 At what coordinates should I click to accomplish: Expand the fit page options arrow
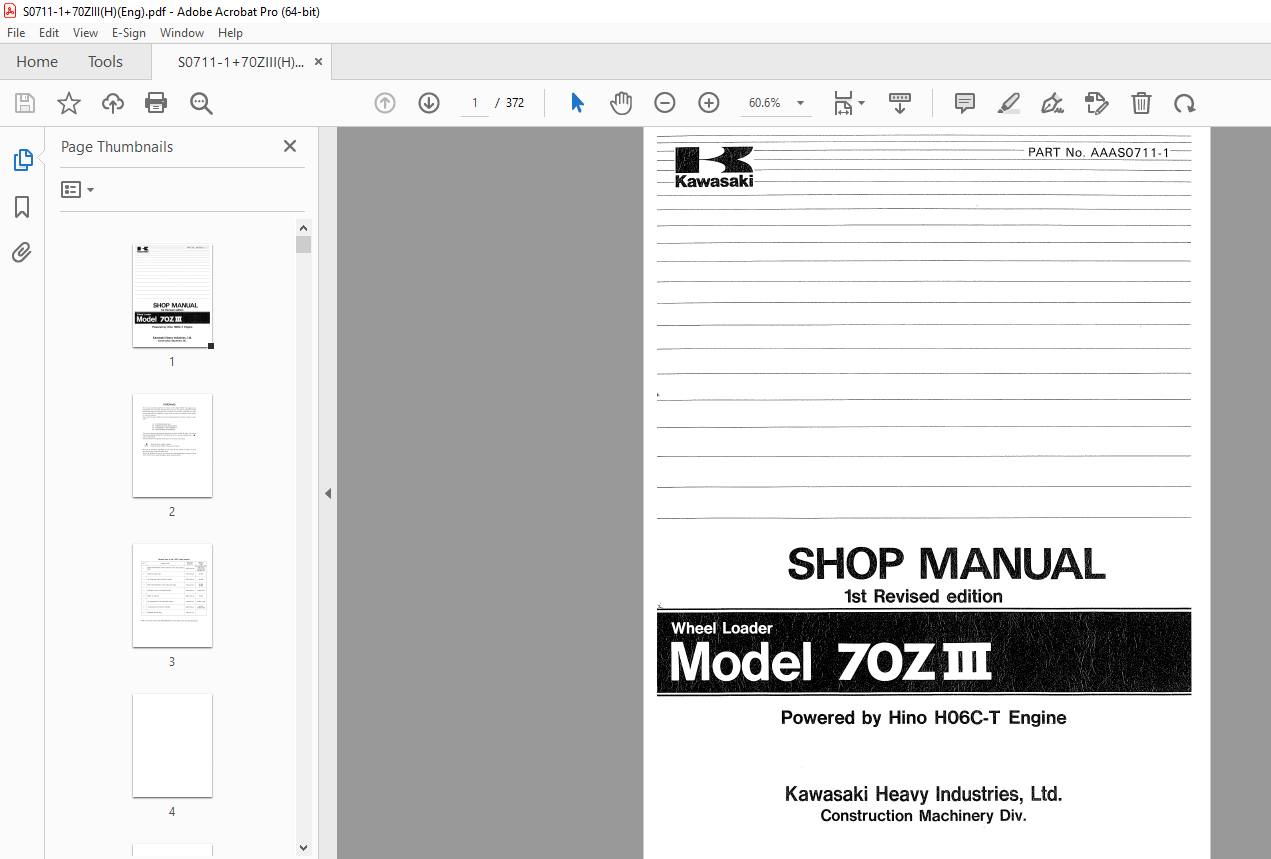pyautogui.click(x=862, y=103)
